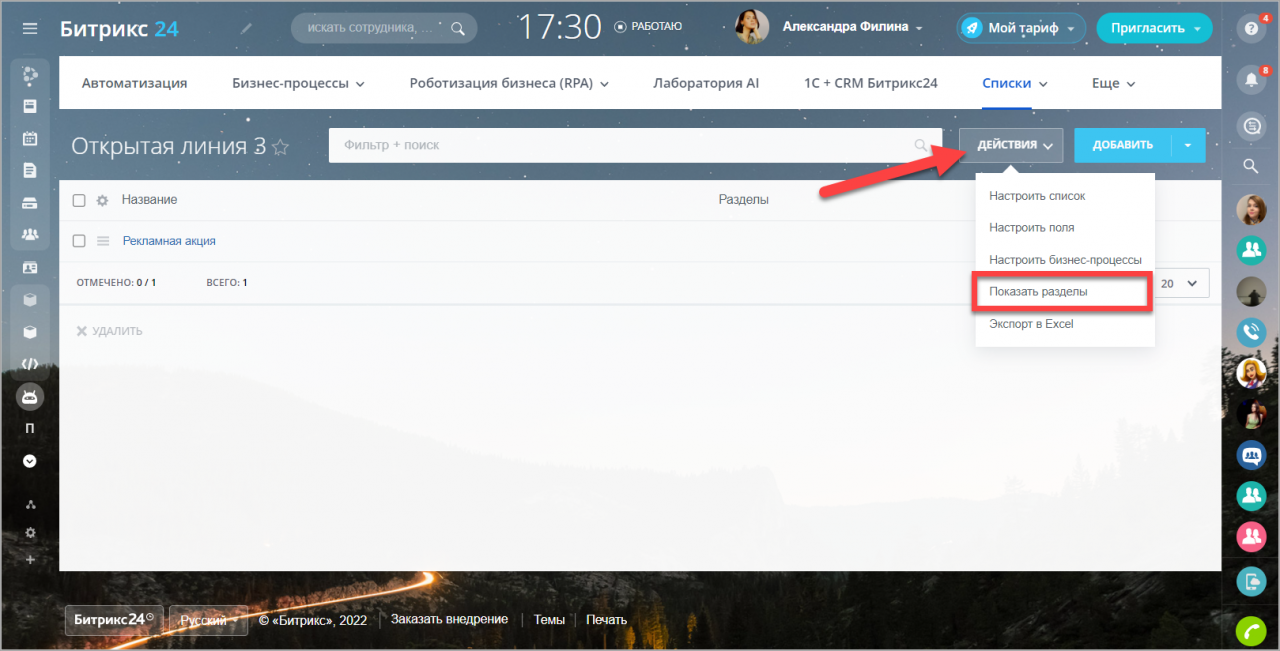Check the Рекламная акция row checkbox
Viewport: 1280px width, 651px height.
coord(79,241)
